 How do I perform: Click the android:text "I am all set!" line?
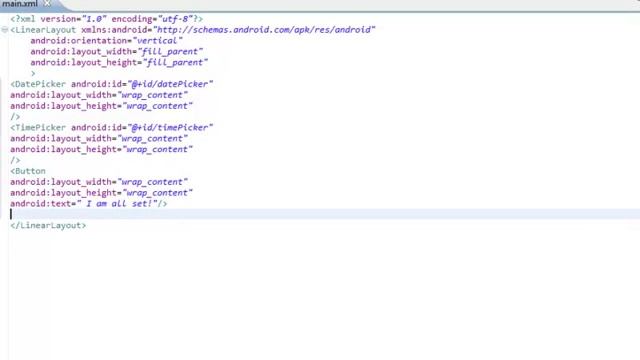click(89, 203)
